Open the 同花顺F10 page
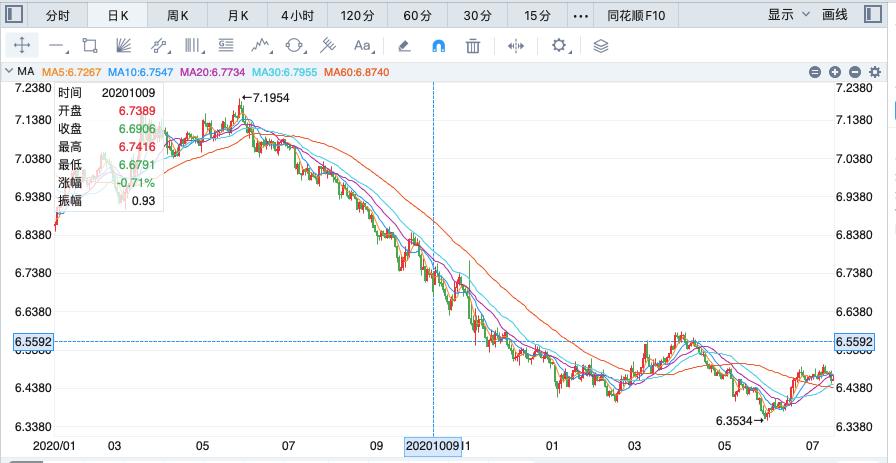 pyautogui.click(x=637, y=15)
